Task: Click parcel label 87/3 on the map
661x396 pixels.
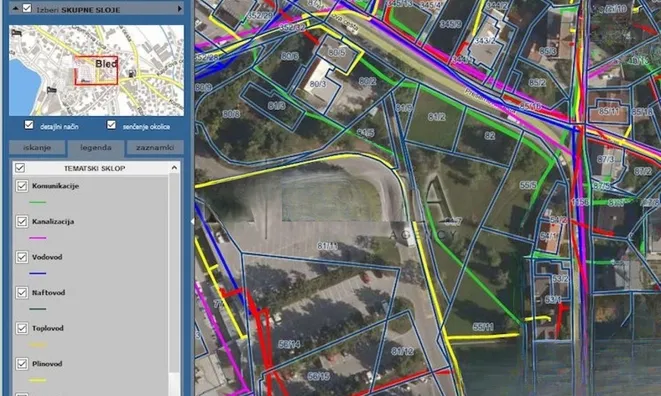Action: tap(606, 159)
